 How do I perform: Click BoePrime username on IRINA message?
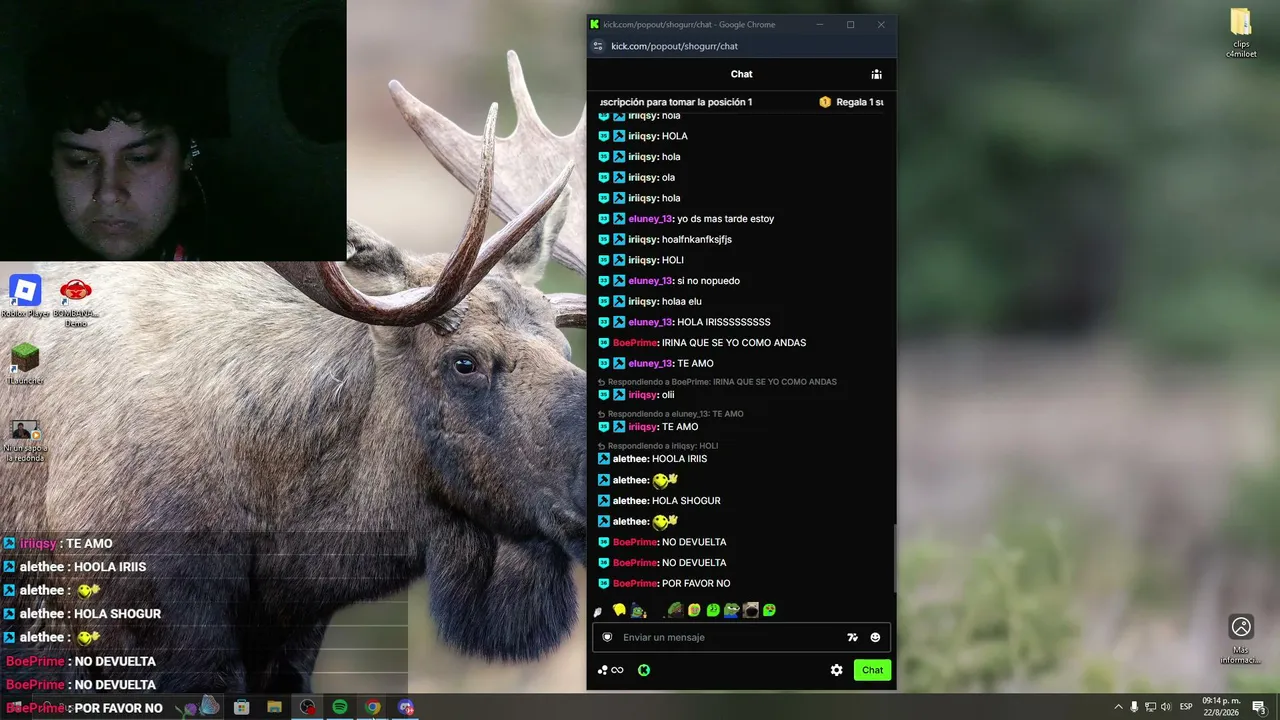coord(635,343)
